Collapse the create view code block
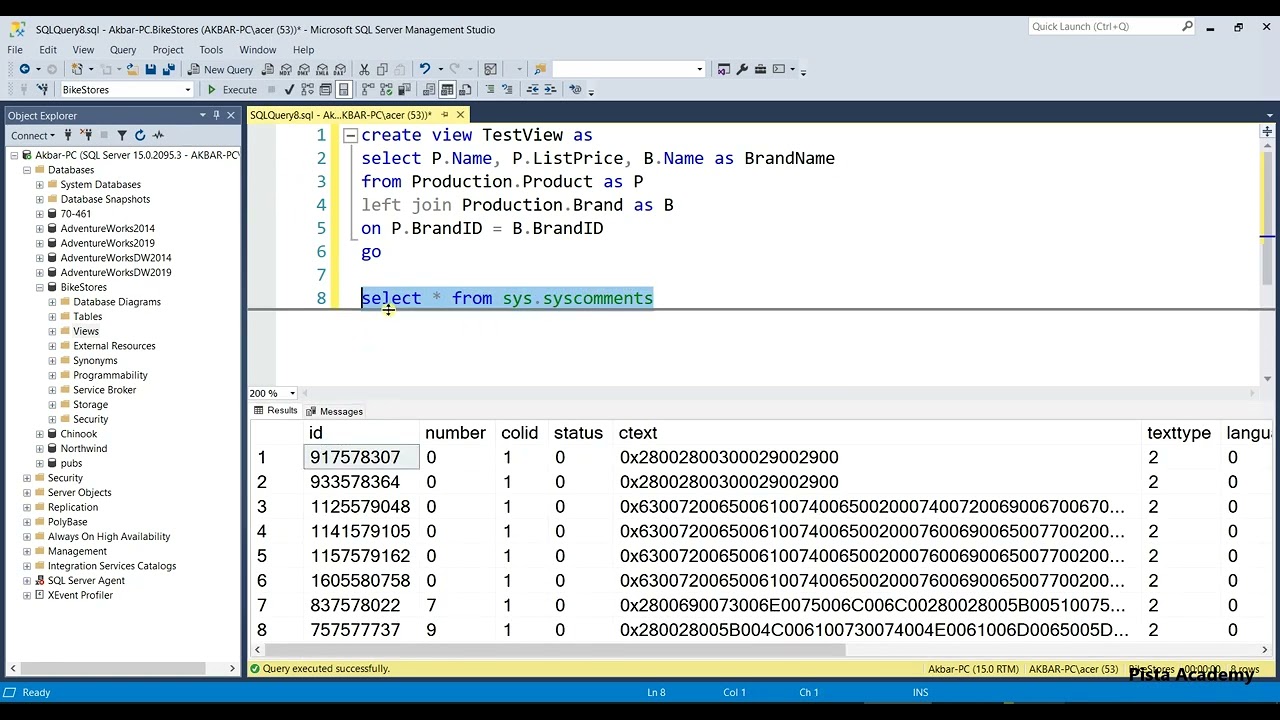The width and height of the screenshot is (1280, 720). coord(350,135)
